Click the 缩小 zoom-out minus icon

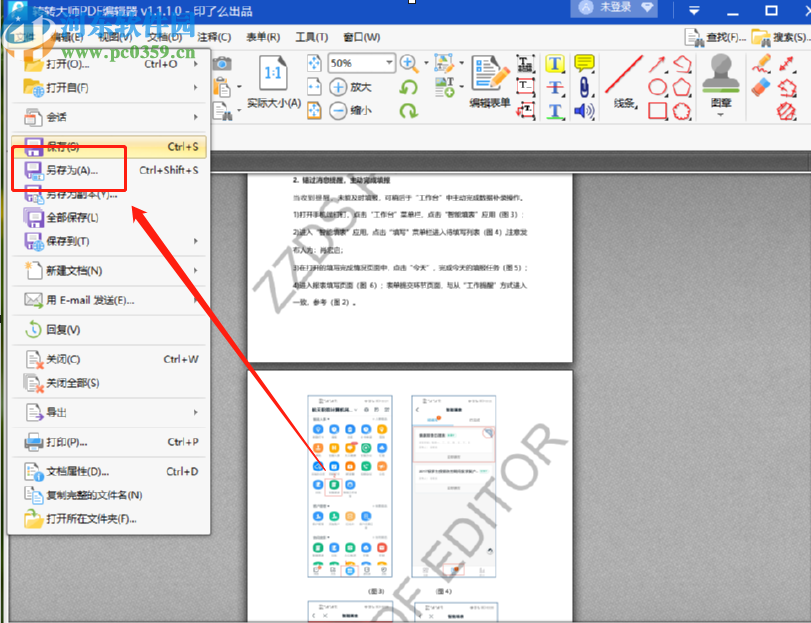tap(340, 110)
